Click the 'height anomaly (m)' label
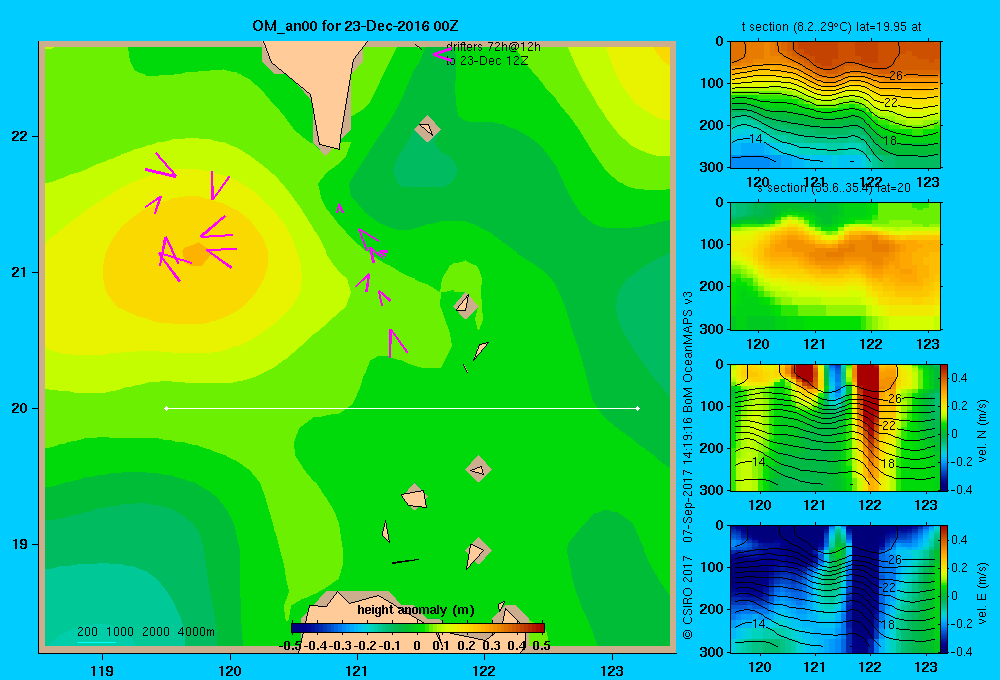Image resolution: width=1000 pixels, height=680 pixels. (416, 610)
